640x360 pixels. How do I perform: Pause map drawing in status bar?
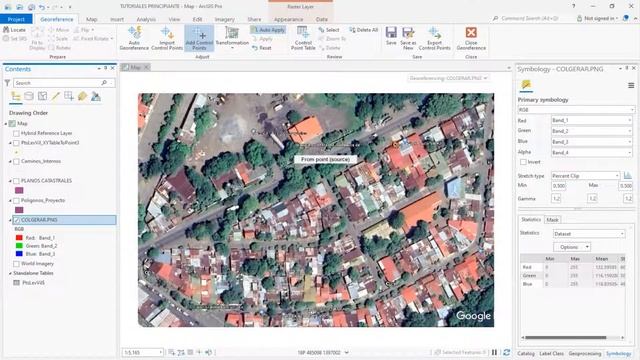[494, 352]
